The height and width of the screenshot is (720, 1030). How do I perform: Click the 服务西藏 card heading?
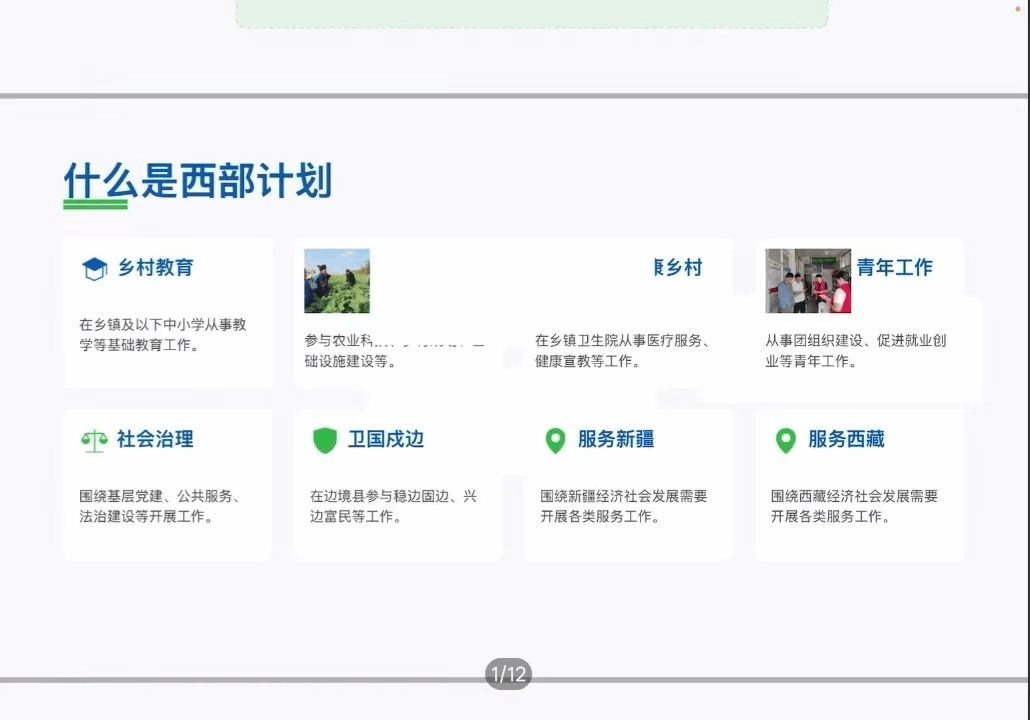[846, 439]
